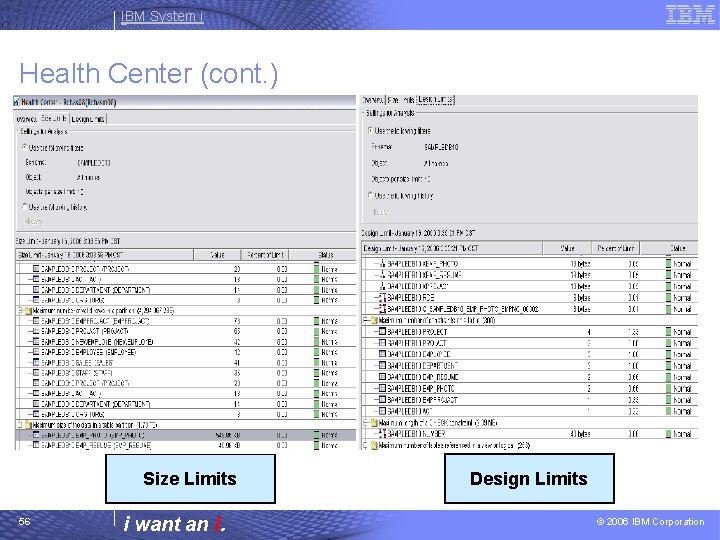Click Design Limit January 18 first column header

pyautogui.click(x=453, y=248)
